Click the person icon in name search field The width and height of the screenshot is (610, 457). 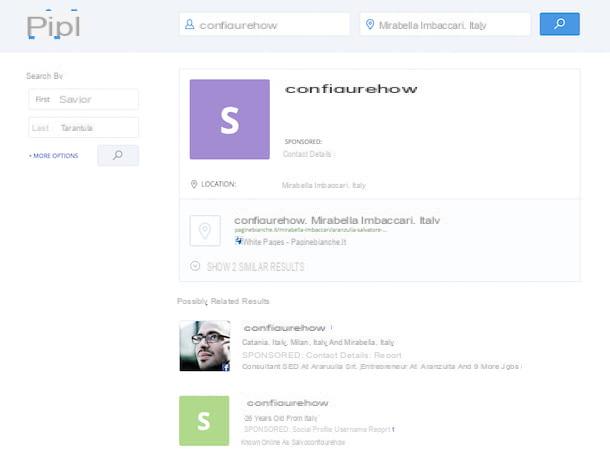pyautogui.click(x=189, y=25)
